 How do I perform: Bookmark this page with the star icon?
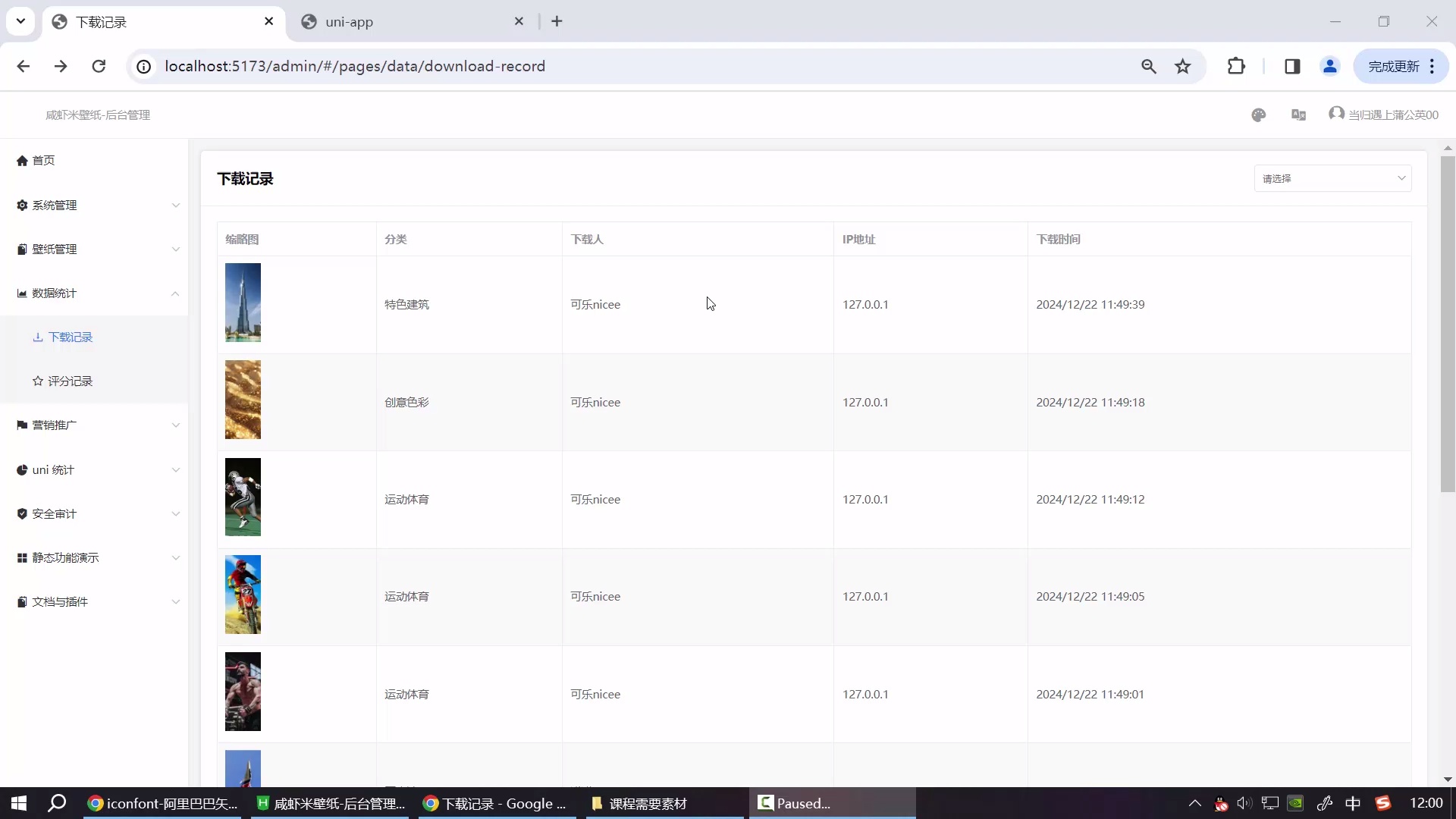click(1182, 67)
